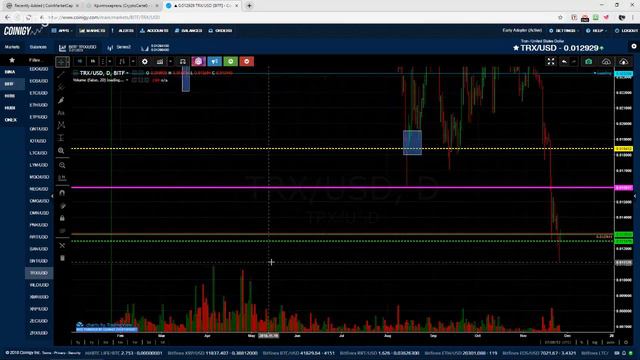Viewport: 640px width, 360px height.
Task: Toggle favorites star in markets sidebar
Action: tap(12, 60)
